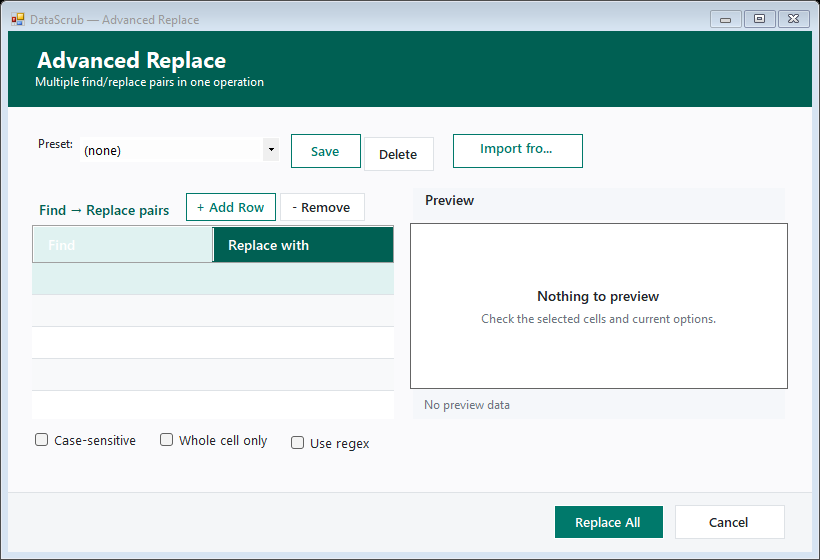The width and height of the screenshot is (820, 560).
Task: Open the Preset dropdown arrow
Action: 271,150
